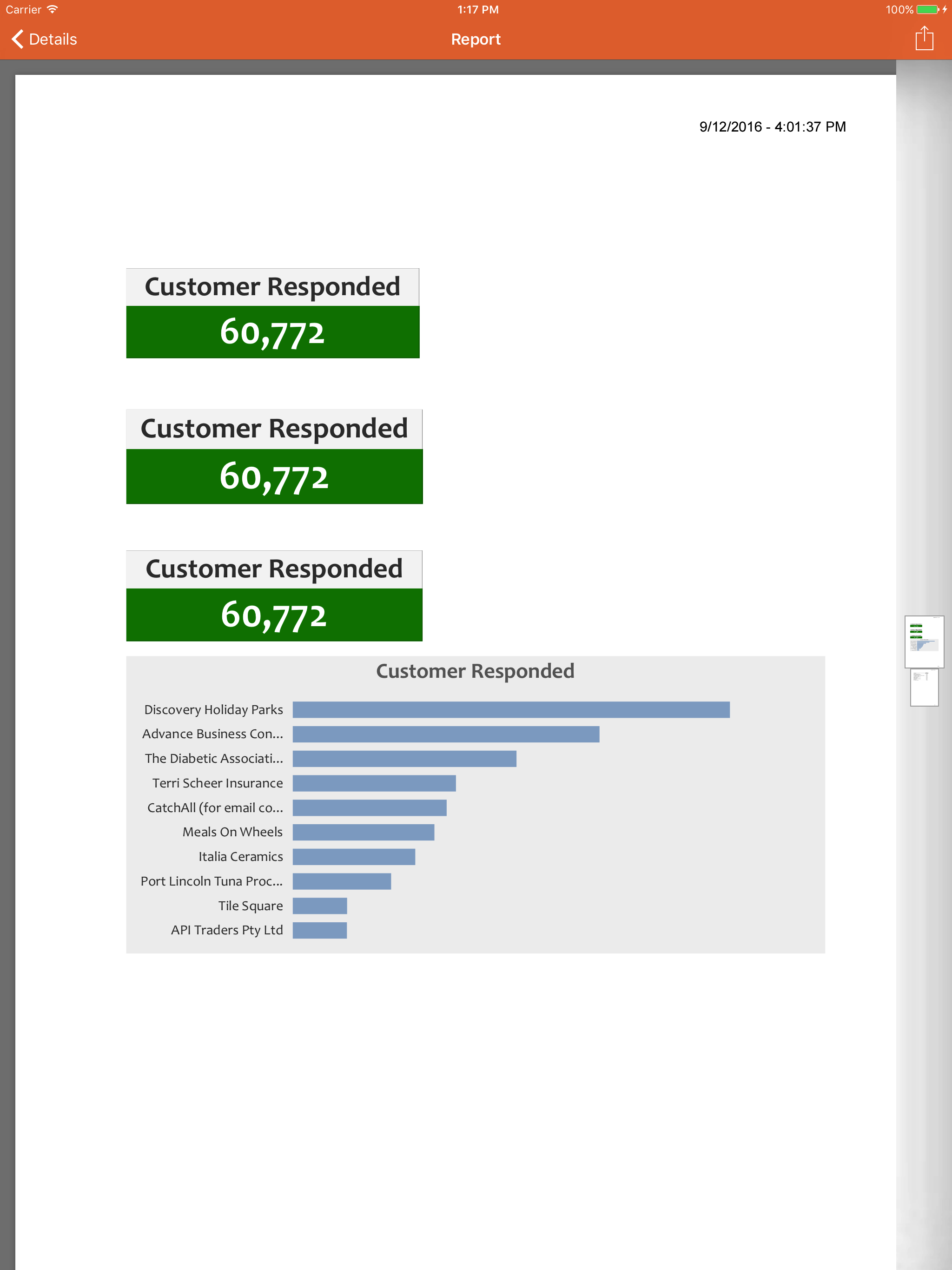Viewport: 952px width, 1270px height.
Task: Select the second page thumbnail
Action: [924, 687]
